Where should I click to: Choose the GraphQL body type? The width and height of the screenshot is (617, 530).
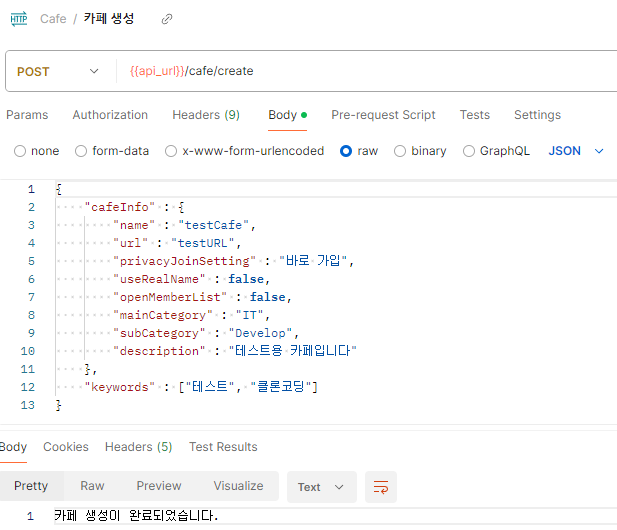point(469,151)
